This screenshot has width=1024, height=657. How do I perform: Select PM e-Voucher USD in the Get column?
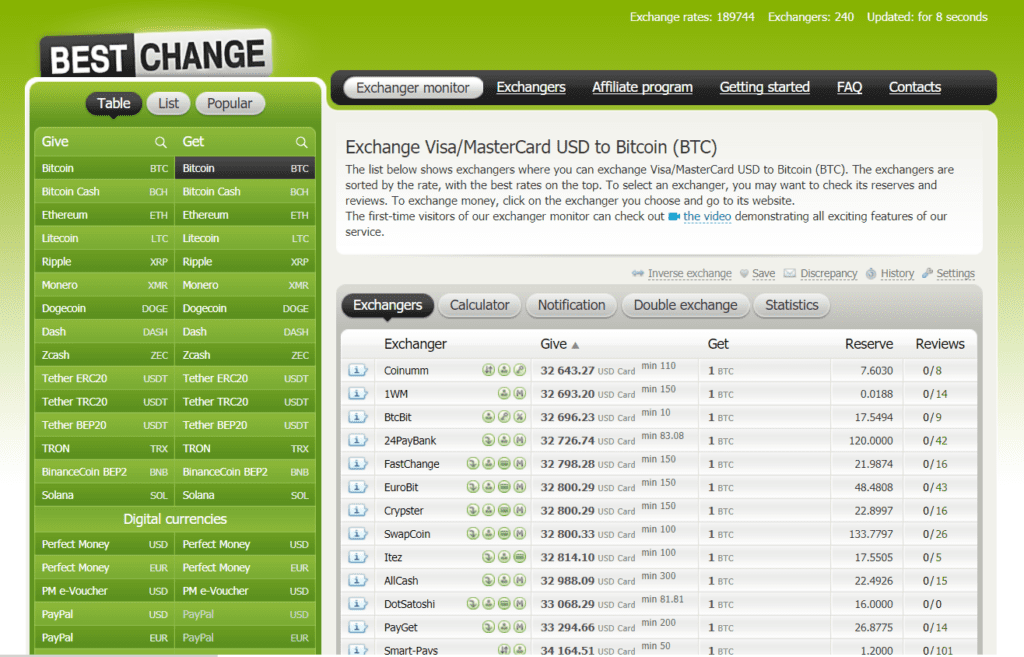click(x=245, y=591)
